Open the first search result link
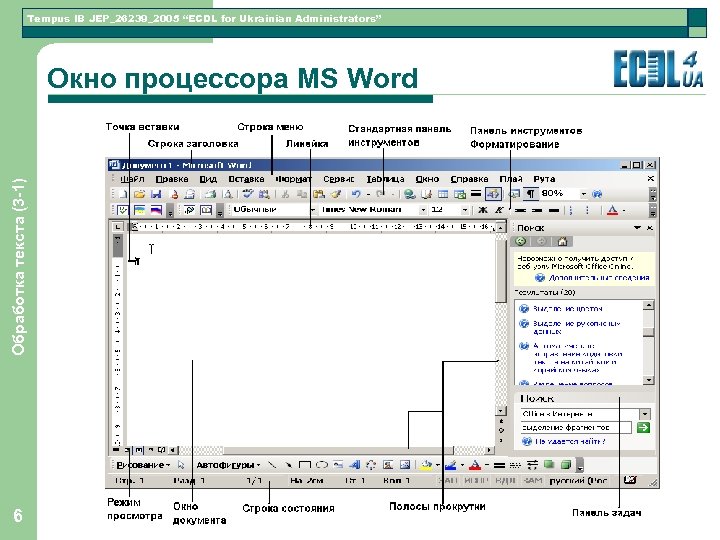 [568, 309]
